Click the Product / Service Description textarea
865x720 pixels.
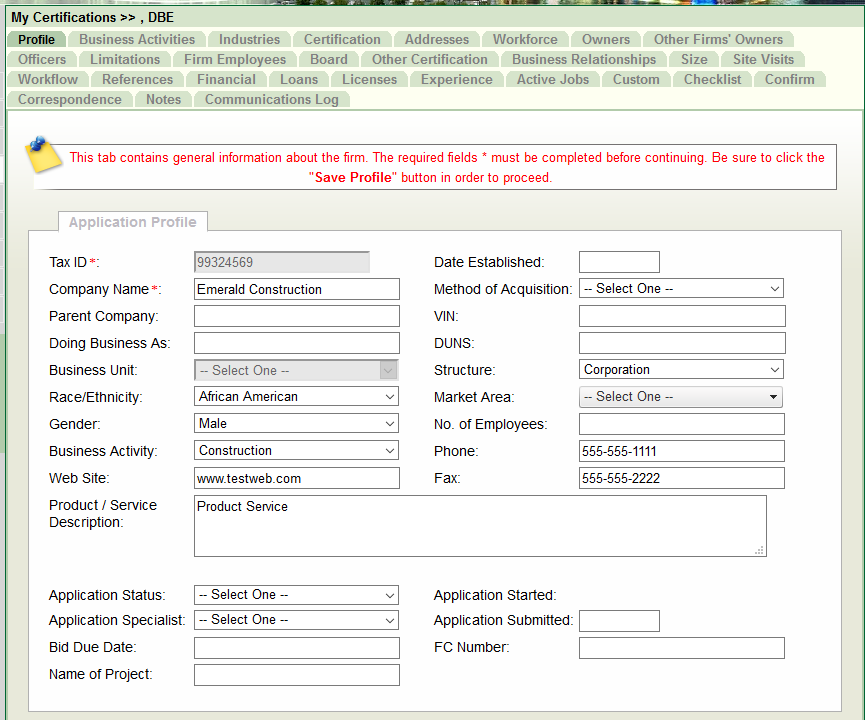[x=480, y=526]
